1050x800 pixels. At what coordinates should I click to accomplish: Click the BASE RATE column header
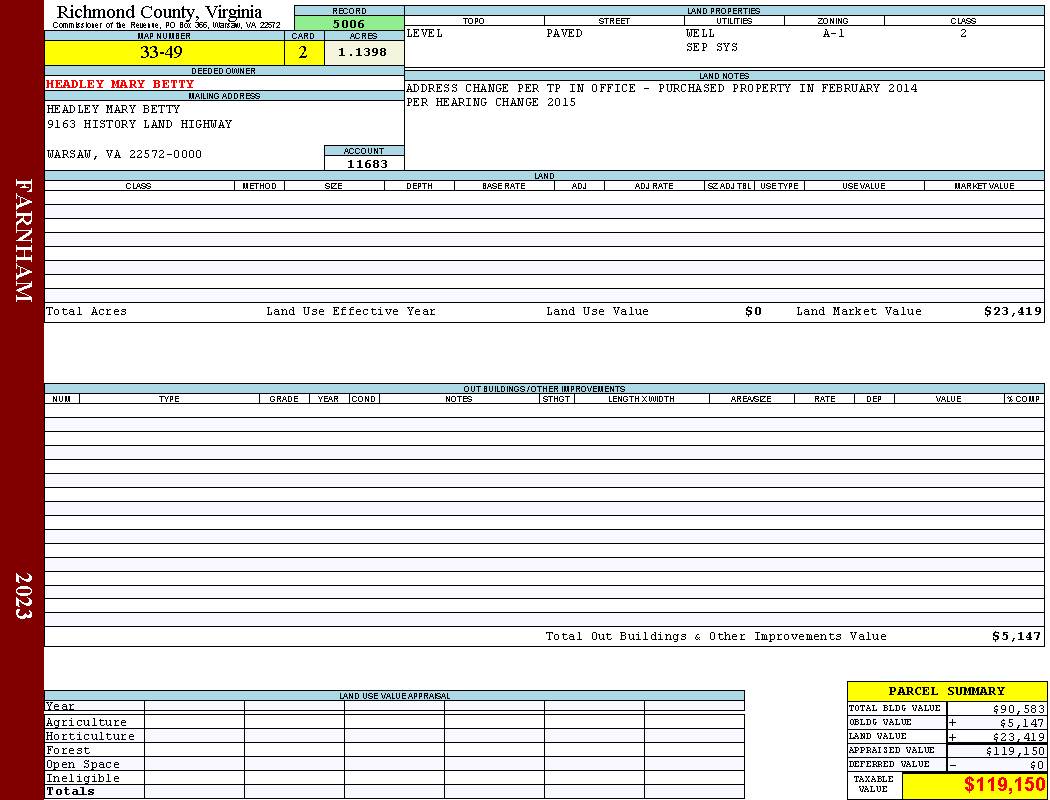click(504, 186)
